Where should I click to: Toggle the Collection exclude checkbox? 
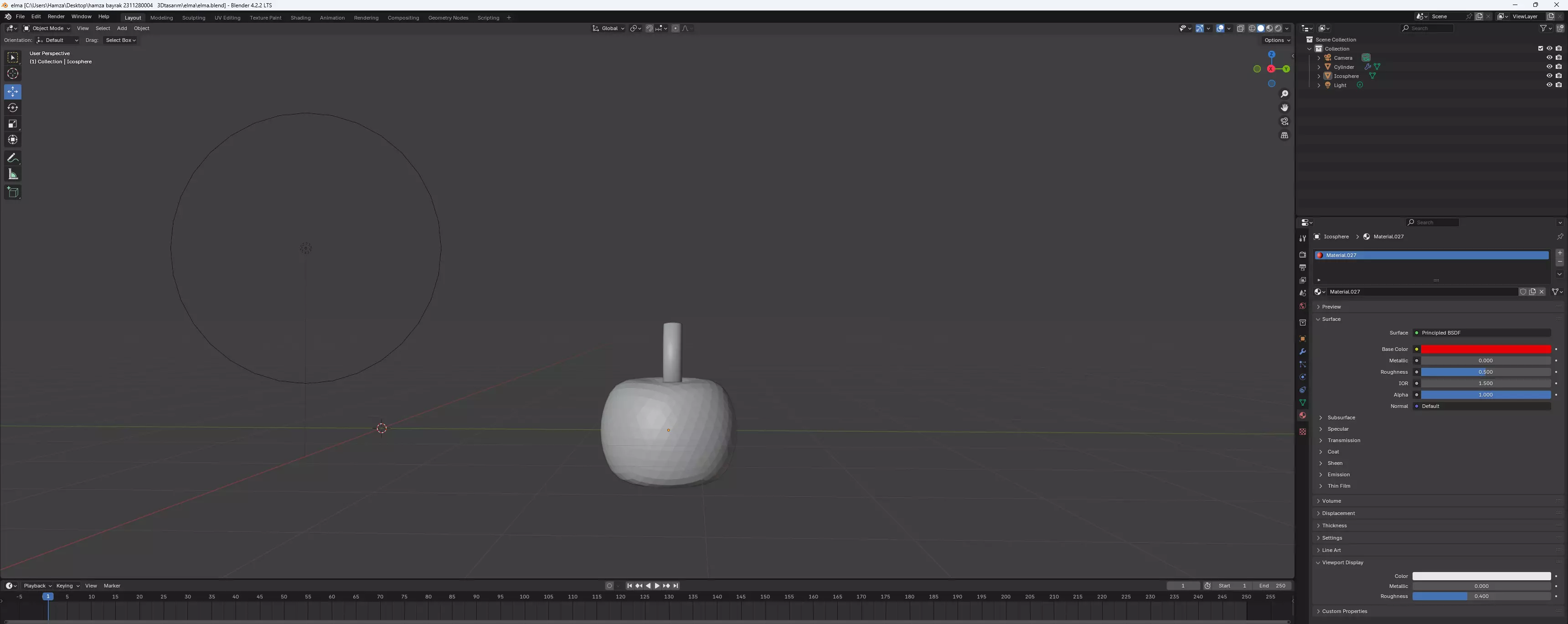[x=1541, y=49]
